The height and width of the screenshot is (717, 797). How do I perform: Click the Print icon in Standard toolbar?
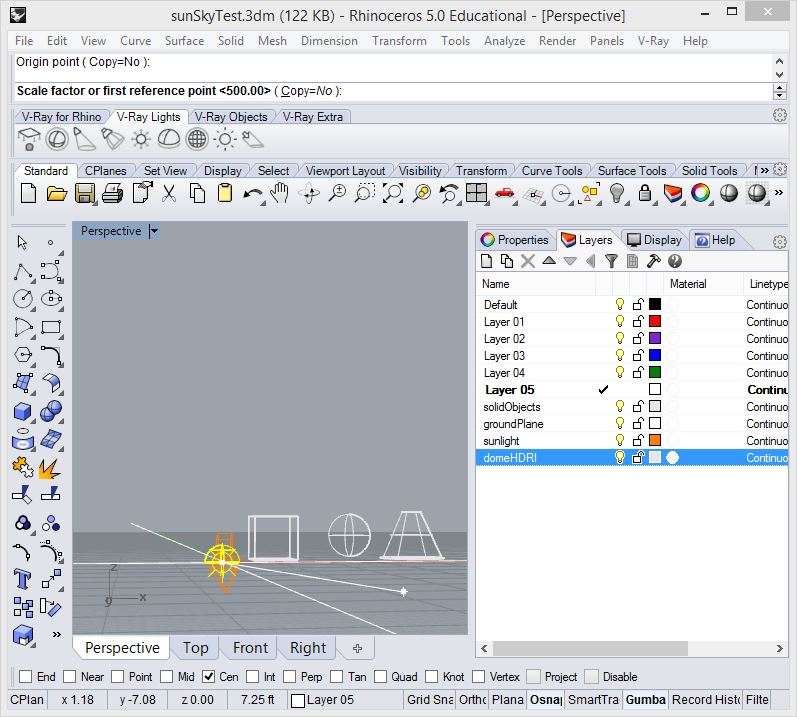tap(113, 194)
